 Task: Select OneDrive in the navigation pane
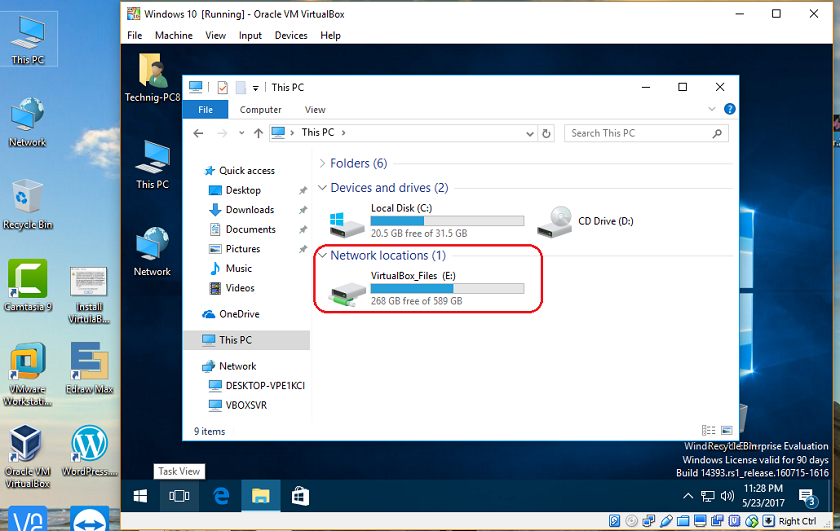(239, 314)
